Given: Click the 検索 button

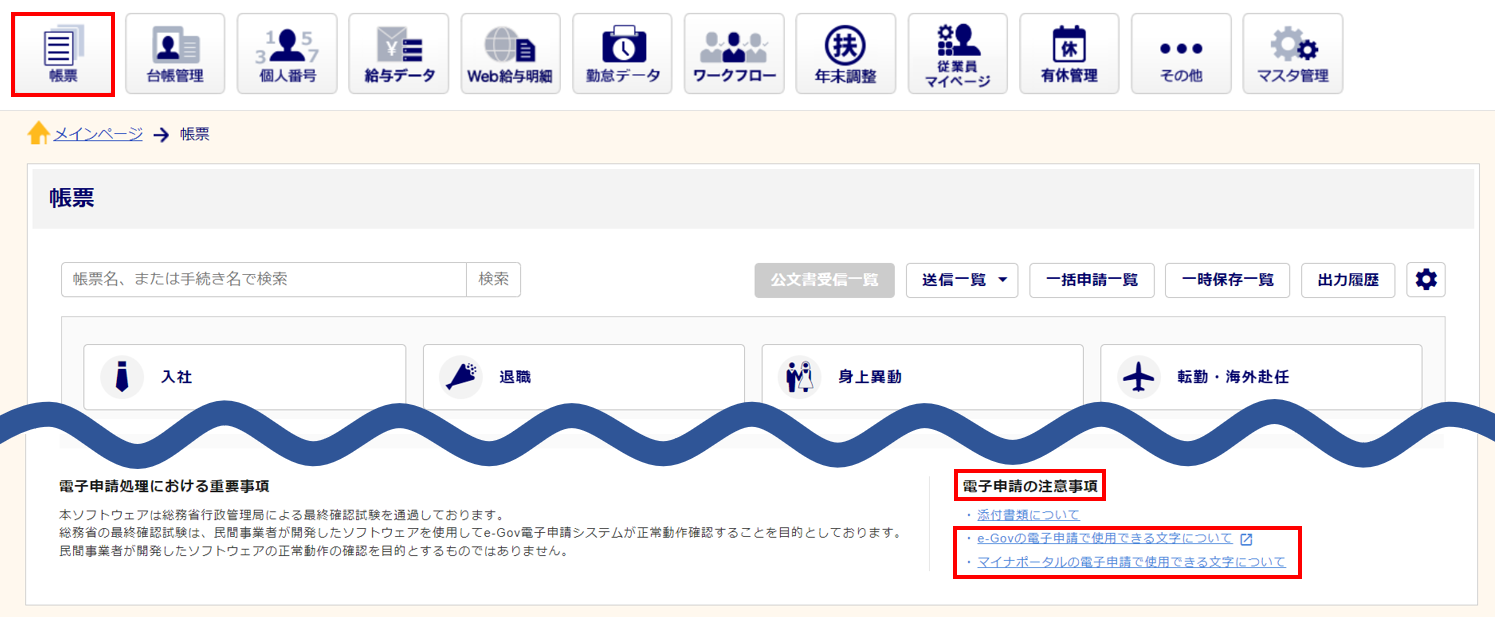Looking at the screenshot, I should point(494,280).
